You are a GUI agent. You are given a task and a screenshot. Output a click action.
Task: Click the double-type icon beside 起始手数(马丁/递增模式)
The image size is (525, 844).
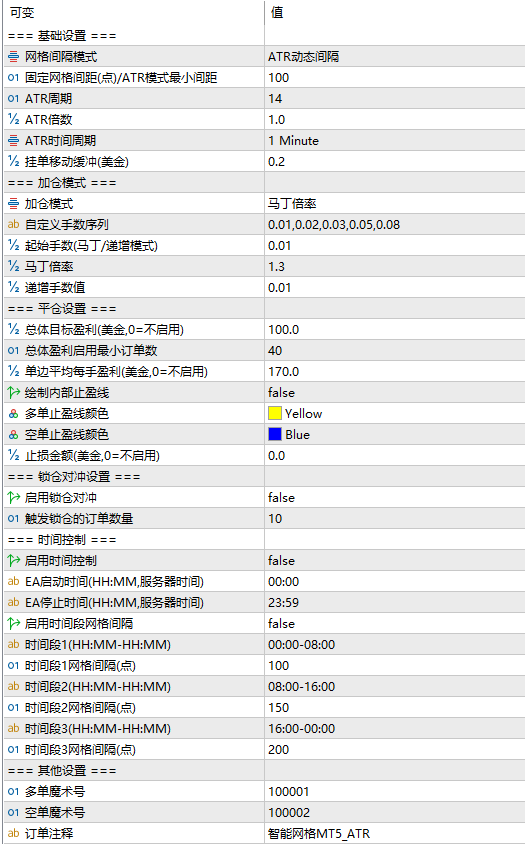[13, 245]
